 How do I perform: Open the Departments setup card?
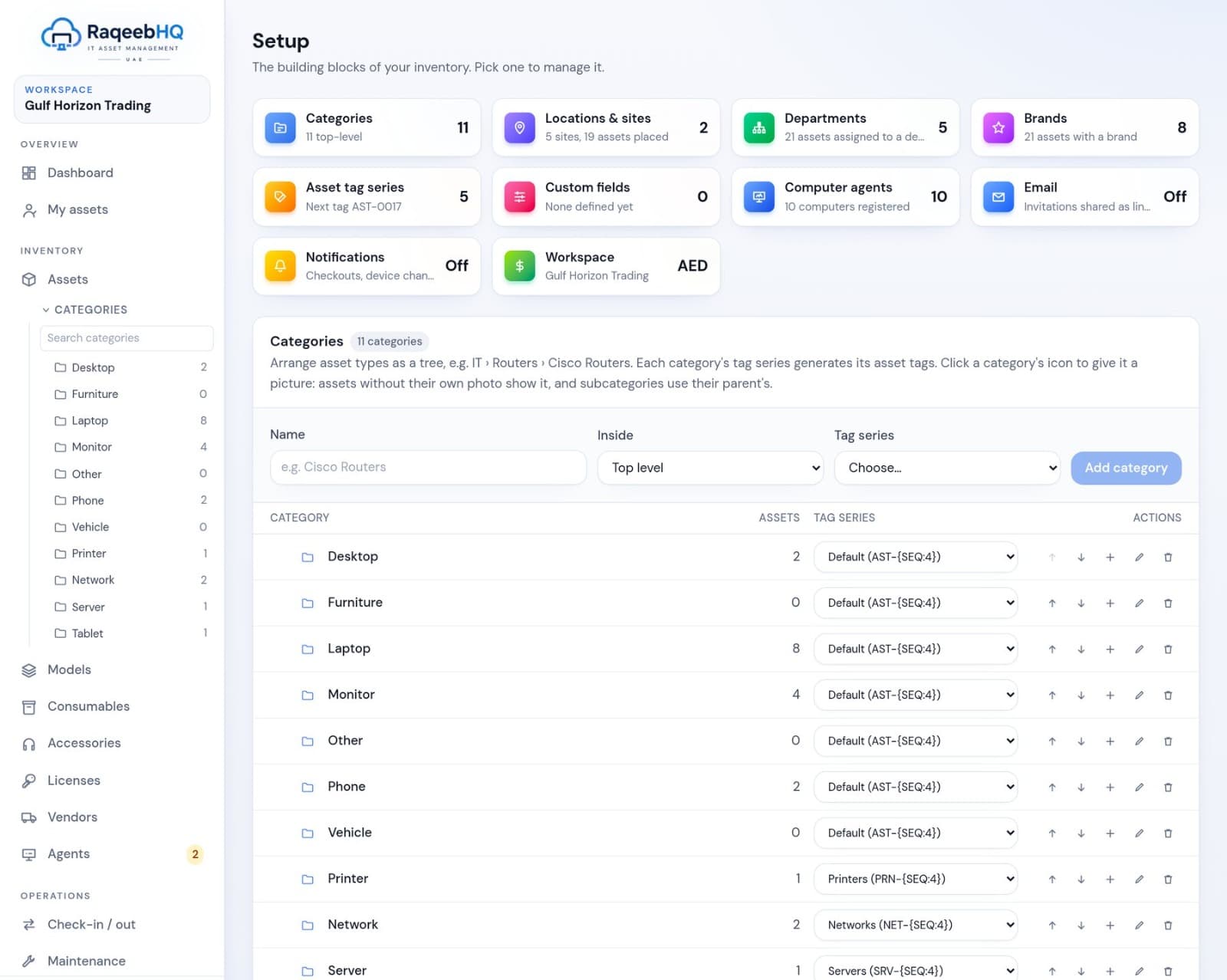tap(845, 127)
